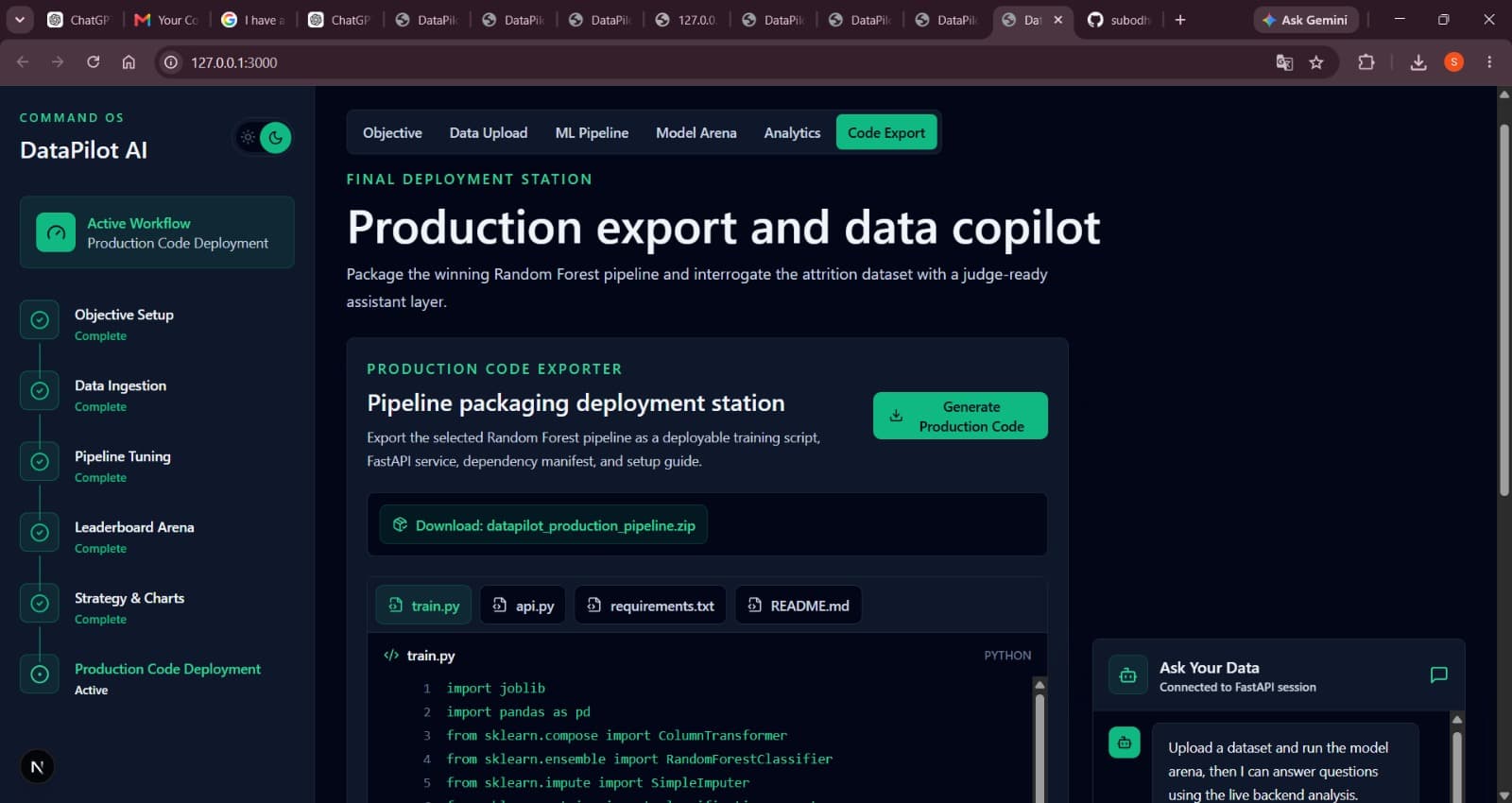The height and width of the screenshot is (803, 1512).
Task: Go to the Model Arena tab
Action: pos(696,133)
